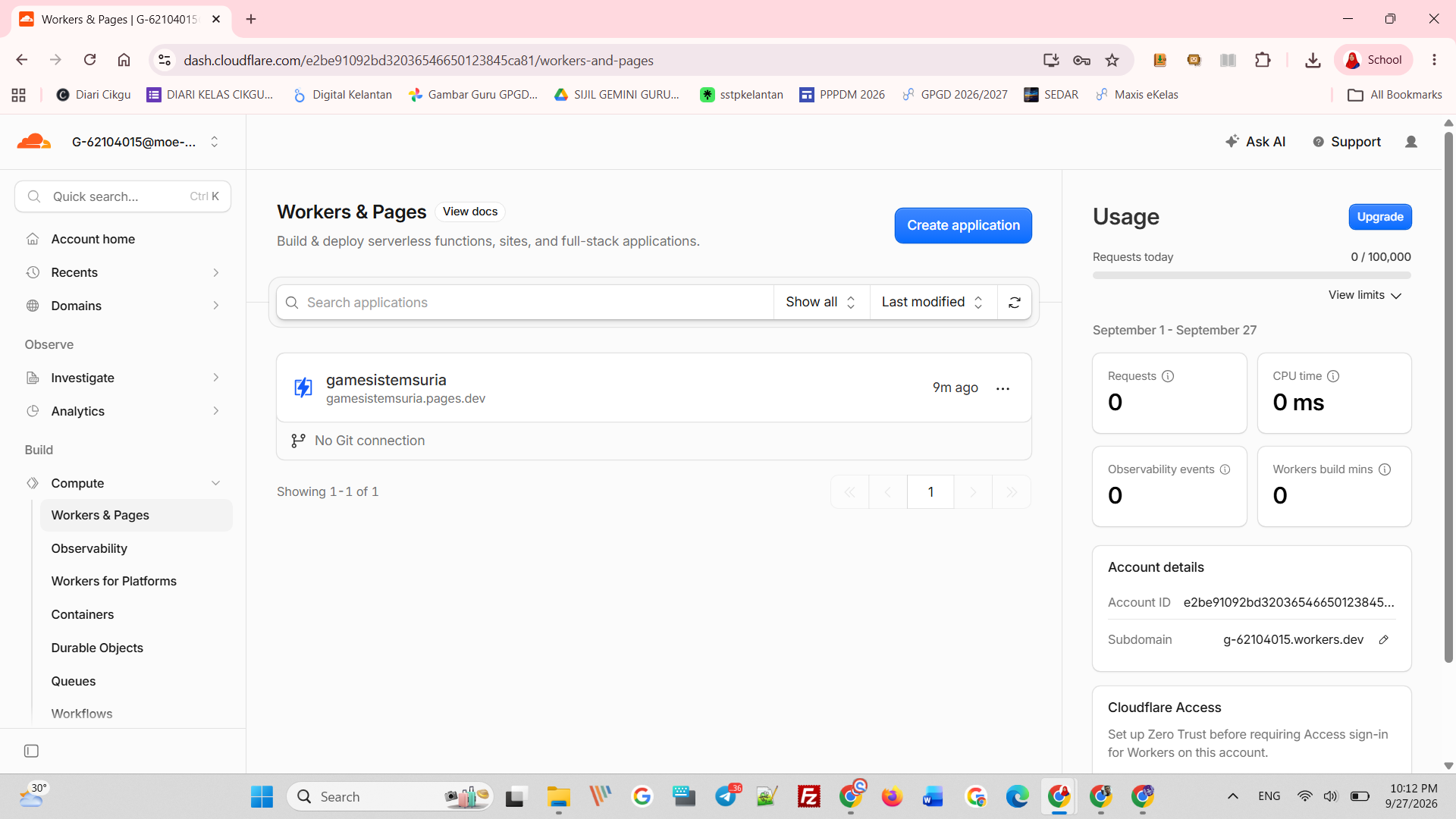Open the password manager key icon
The height and width of the screenshot is (819, 1456).
1081,60
